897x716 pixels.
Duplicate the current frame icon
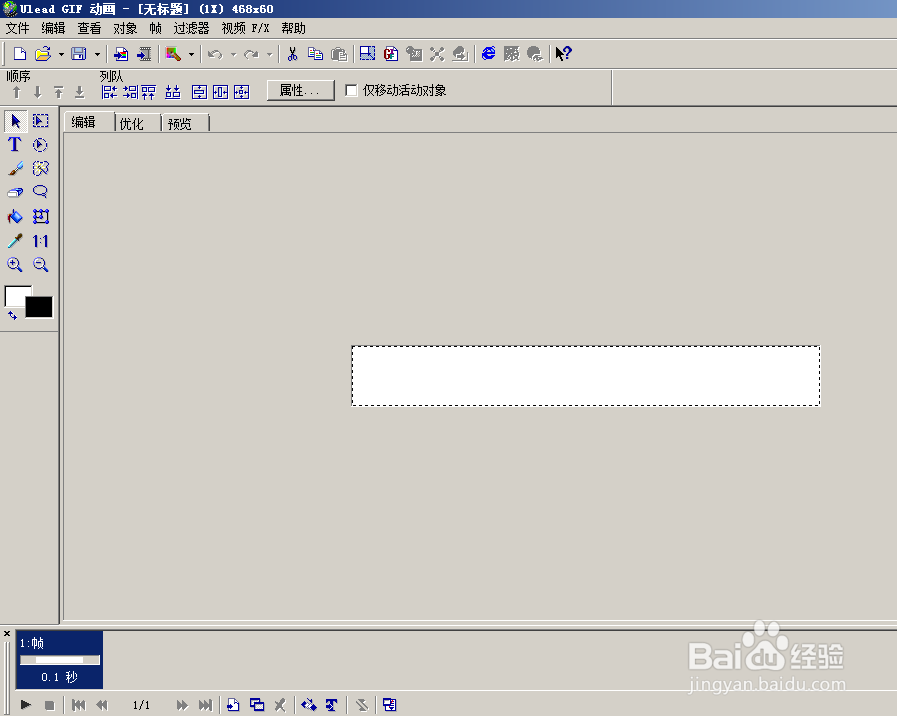click(257, 705)
